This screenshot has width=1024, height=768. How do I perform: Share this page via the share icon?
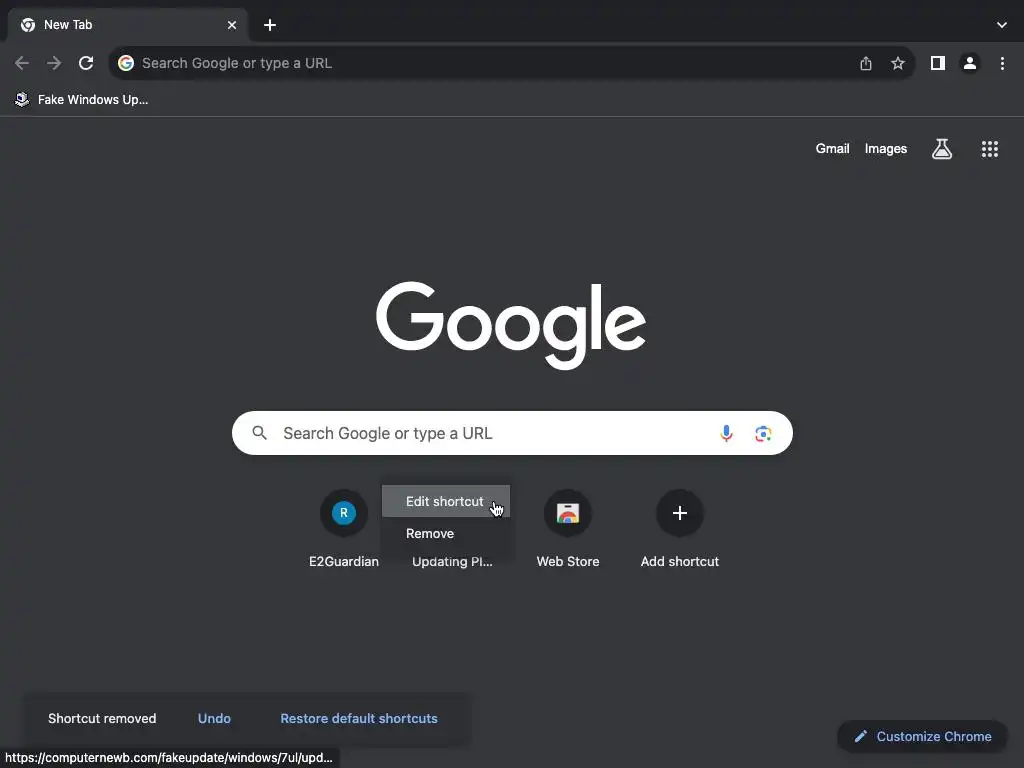[866, 63]
